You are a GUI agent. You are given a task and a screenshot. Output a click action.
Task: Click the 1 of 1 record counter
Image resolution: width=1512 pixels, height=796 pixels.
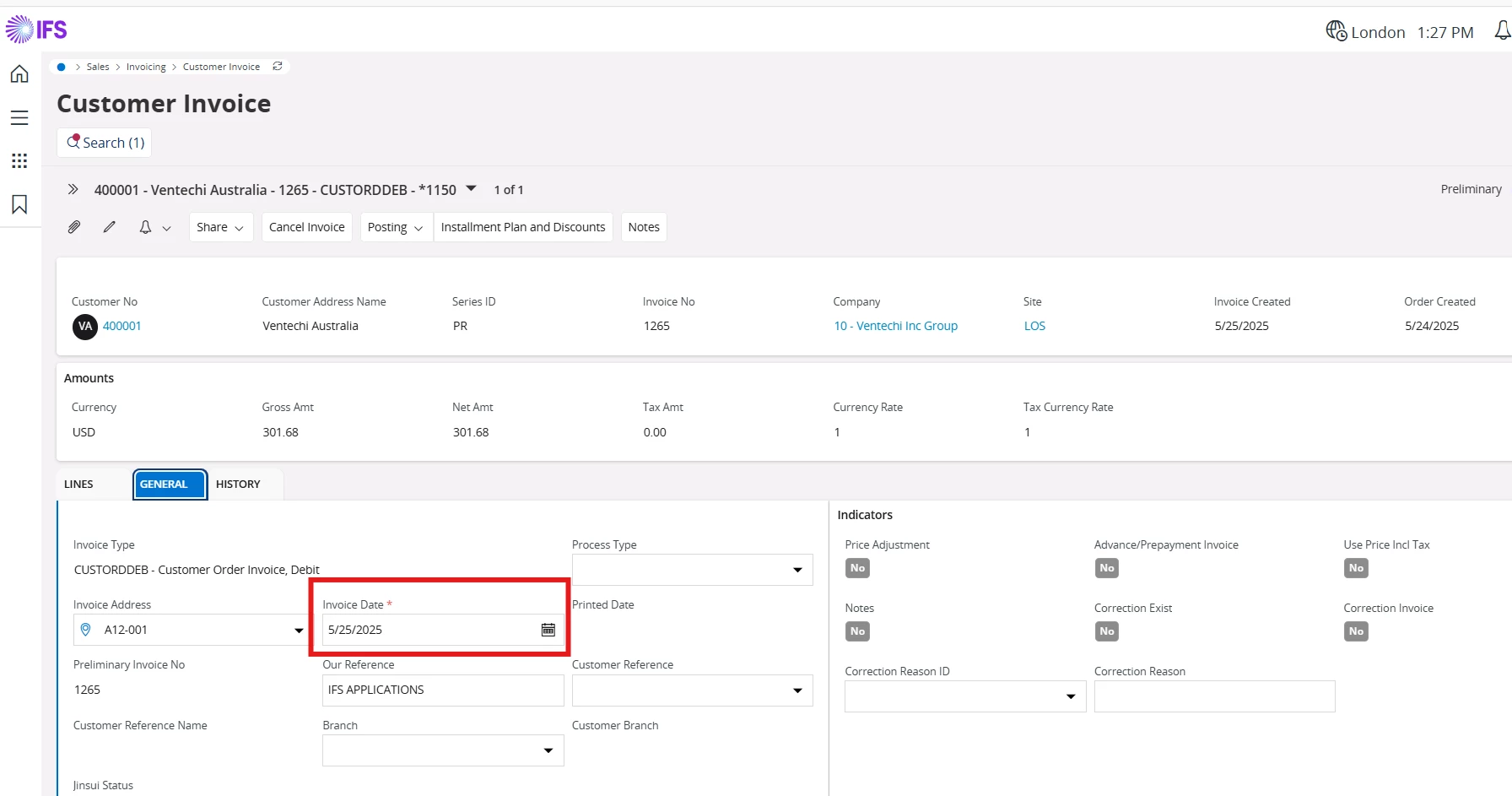tap(509, 190)
